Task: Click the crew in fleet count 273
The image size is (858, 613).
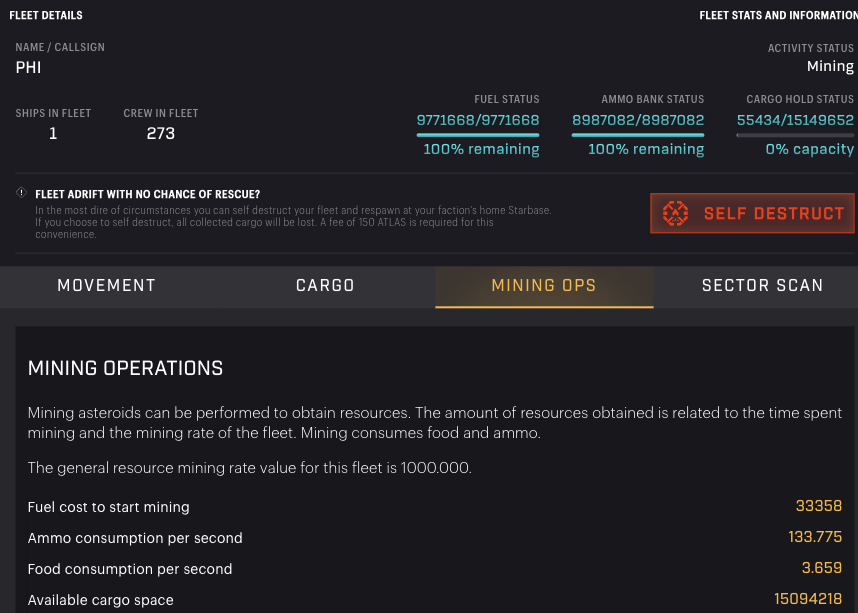Action: [x=161, y=133]
